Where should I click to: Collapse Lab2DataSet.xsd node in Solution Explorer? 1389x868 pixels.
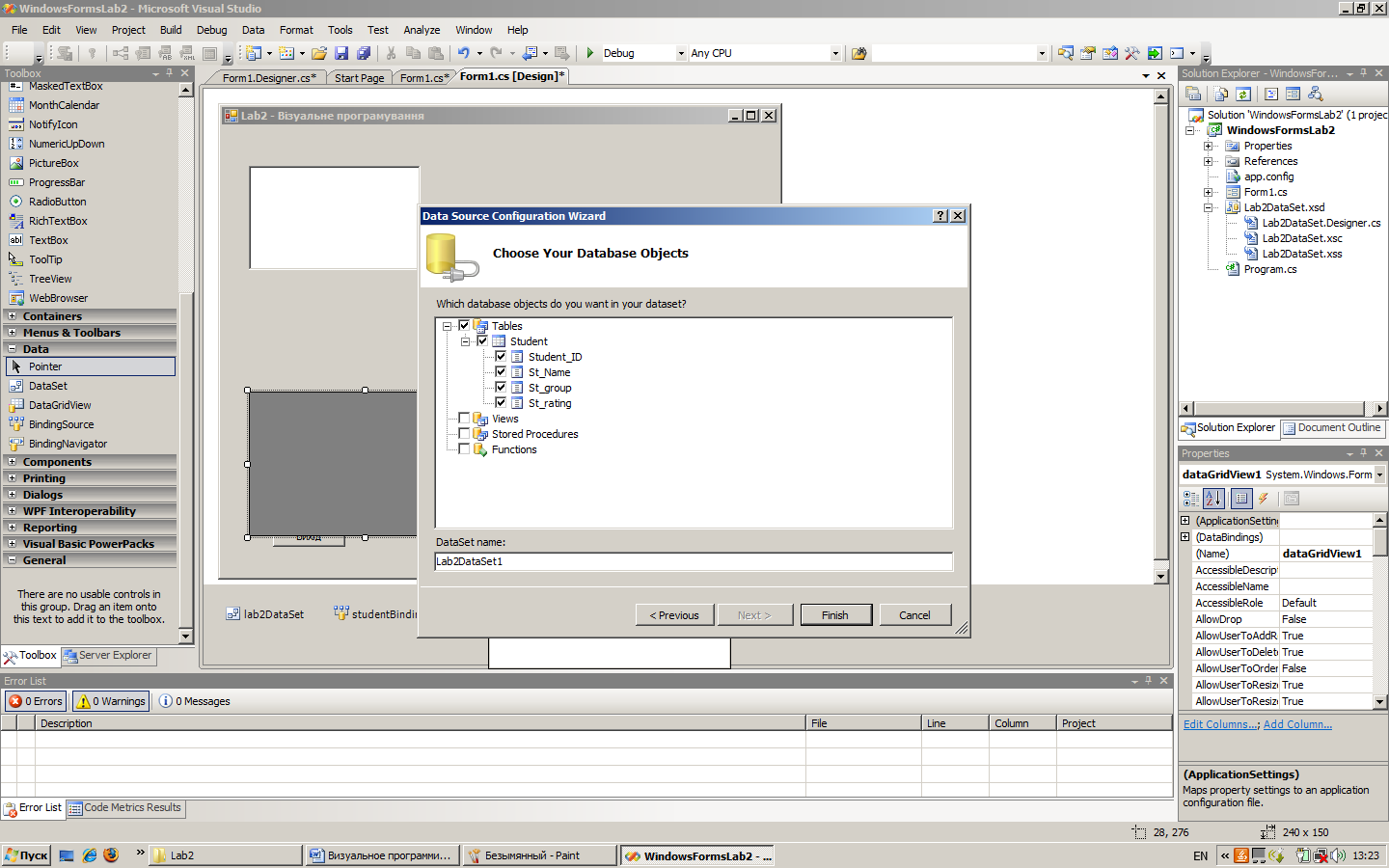[x=1208, y=207]
